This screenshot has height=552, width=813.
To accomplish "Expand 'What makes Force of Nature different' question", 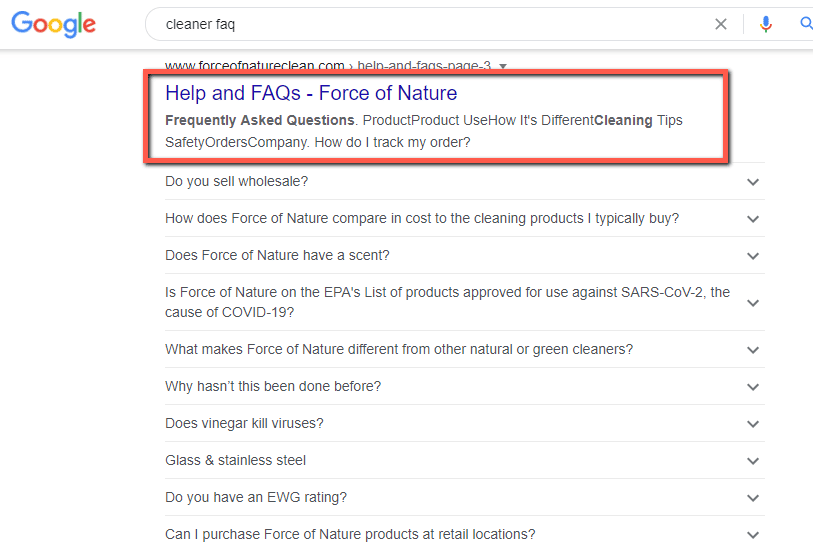I will click(x=465, y=350).
